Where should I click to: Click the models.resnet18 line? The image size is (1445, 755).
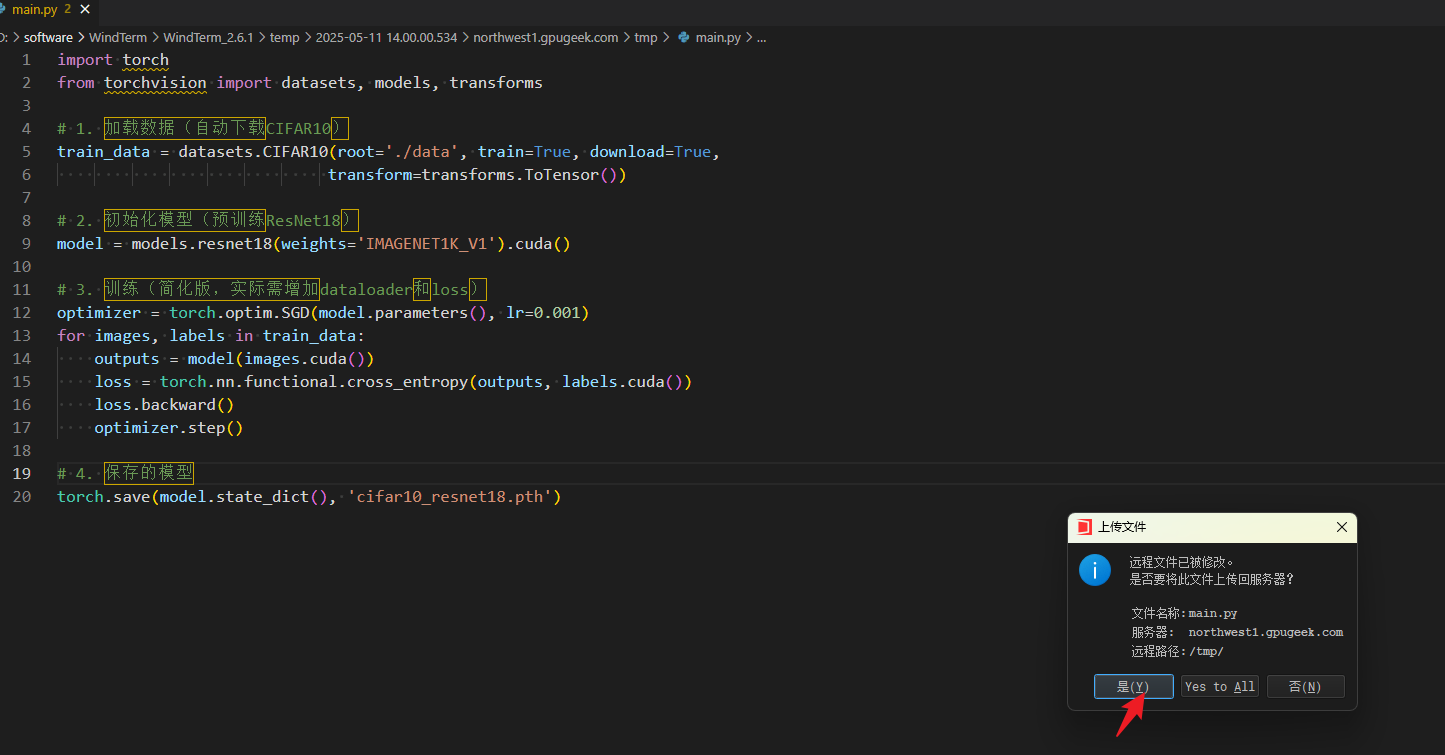pos(314,244)
